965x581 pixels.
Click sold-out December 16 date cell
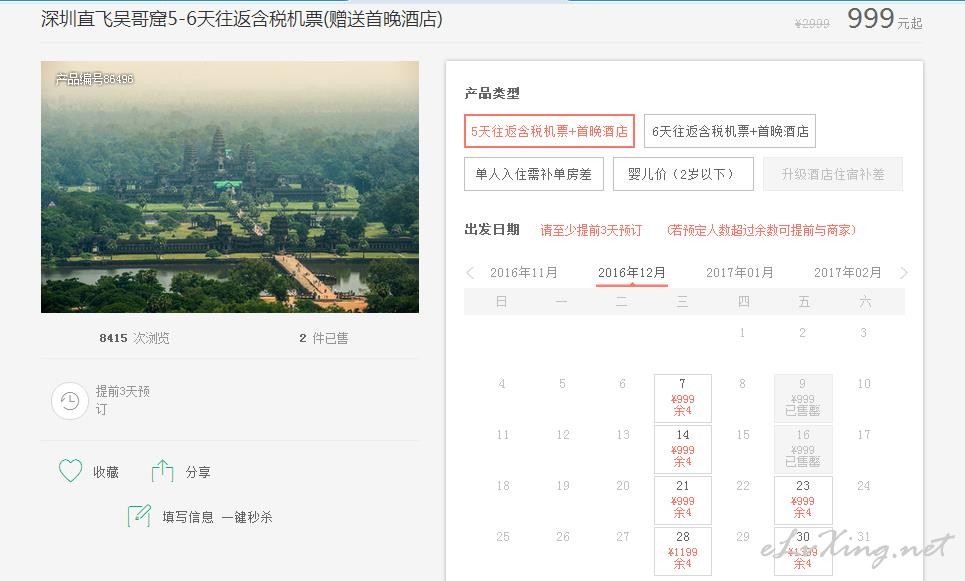point(803,449)
